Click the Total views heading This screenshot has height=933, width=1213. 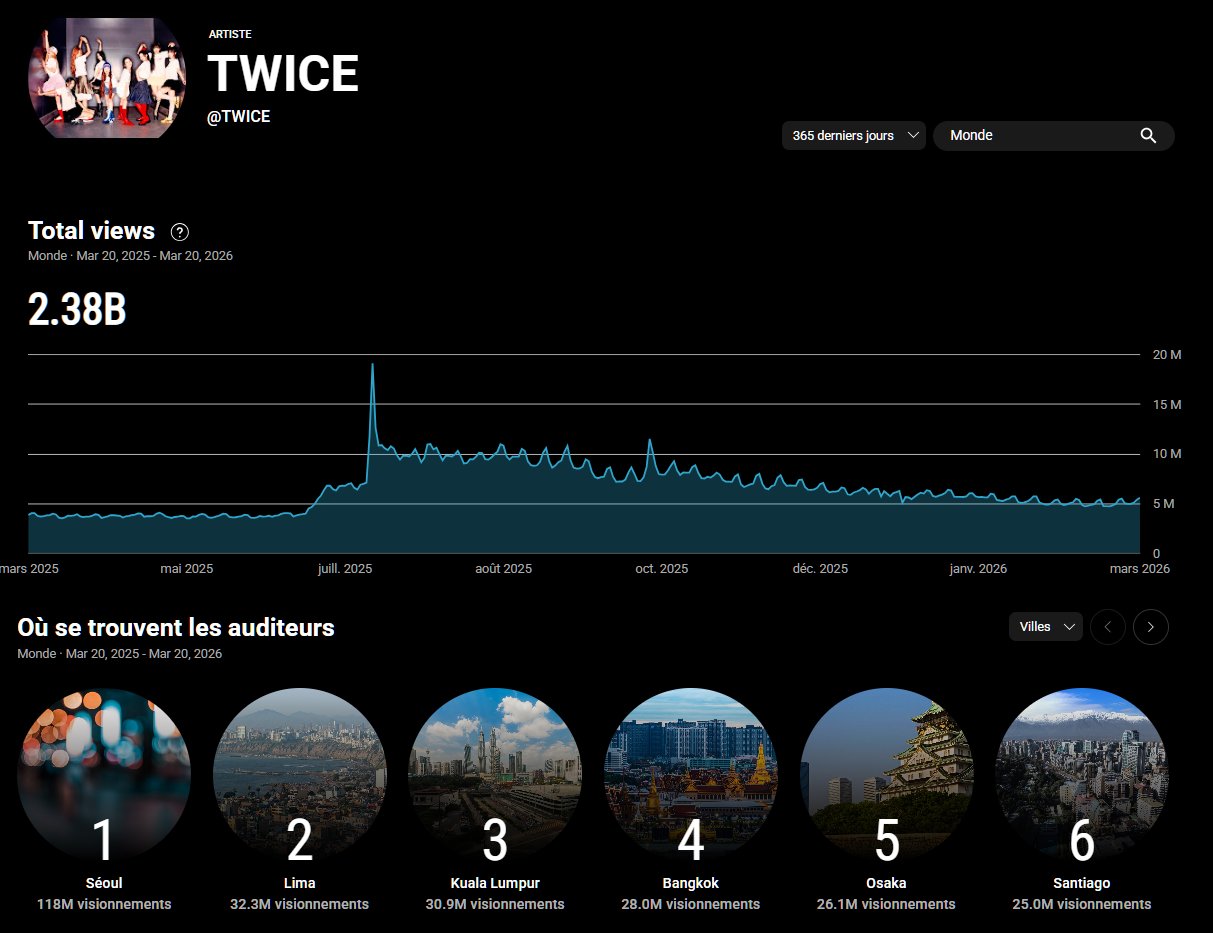(x=91, y=231)
